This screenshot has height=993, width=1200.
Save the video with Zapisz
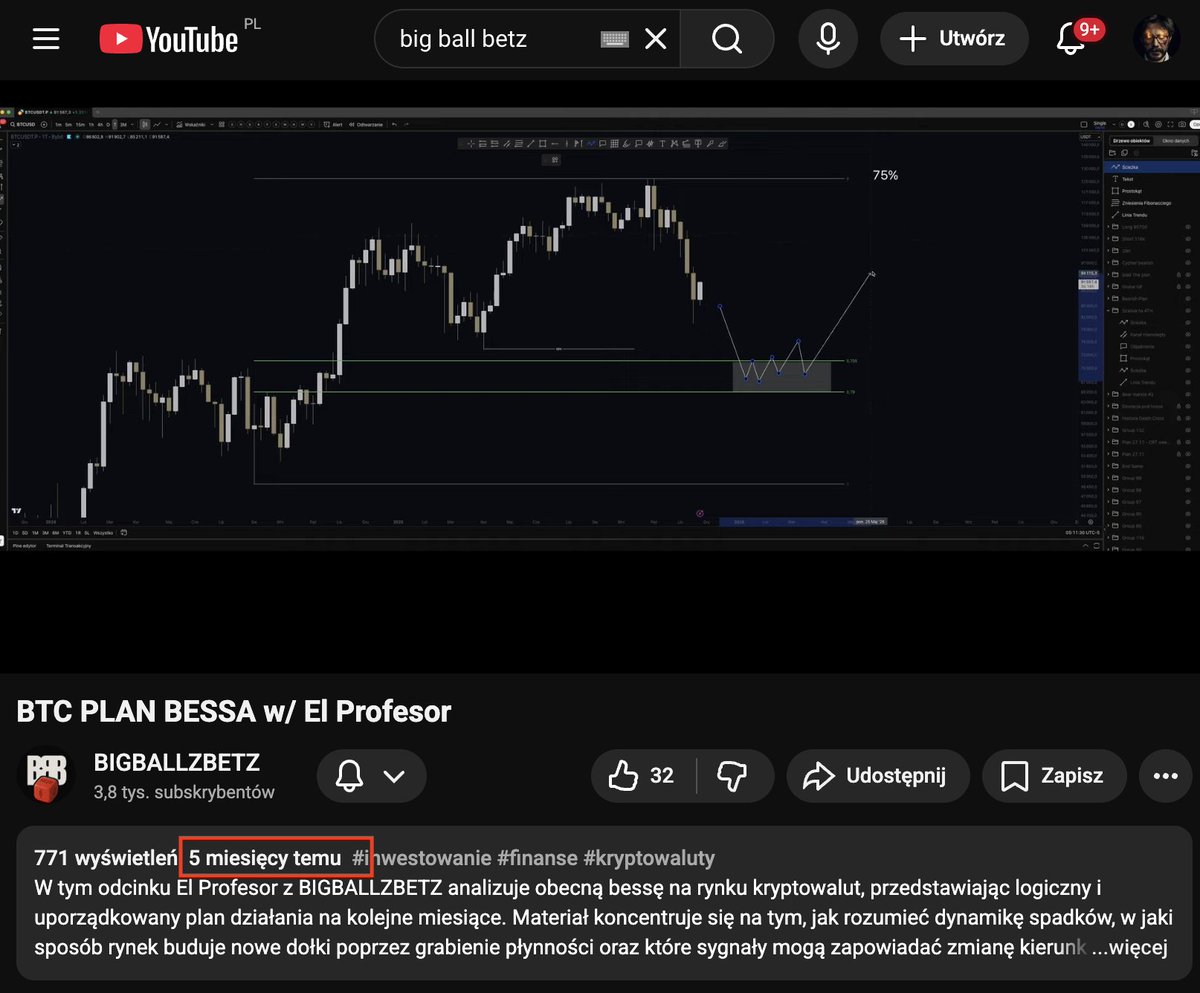tap(1054, 776)
